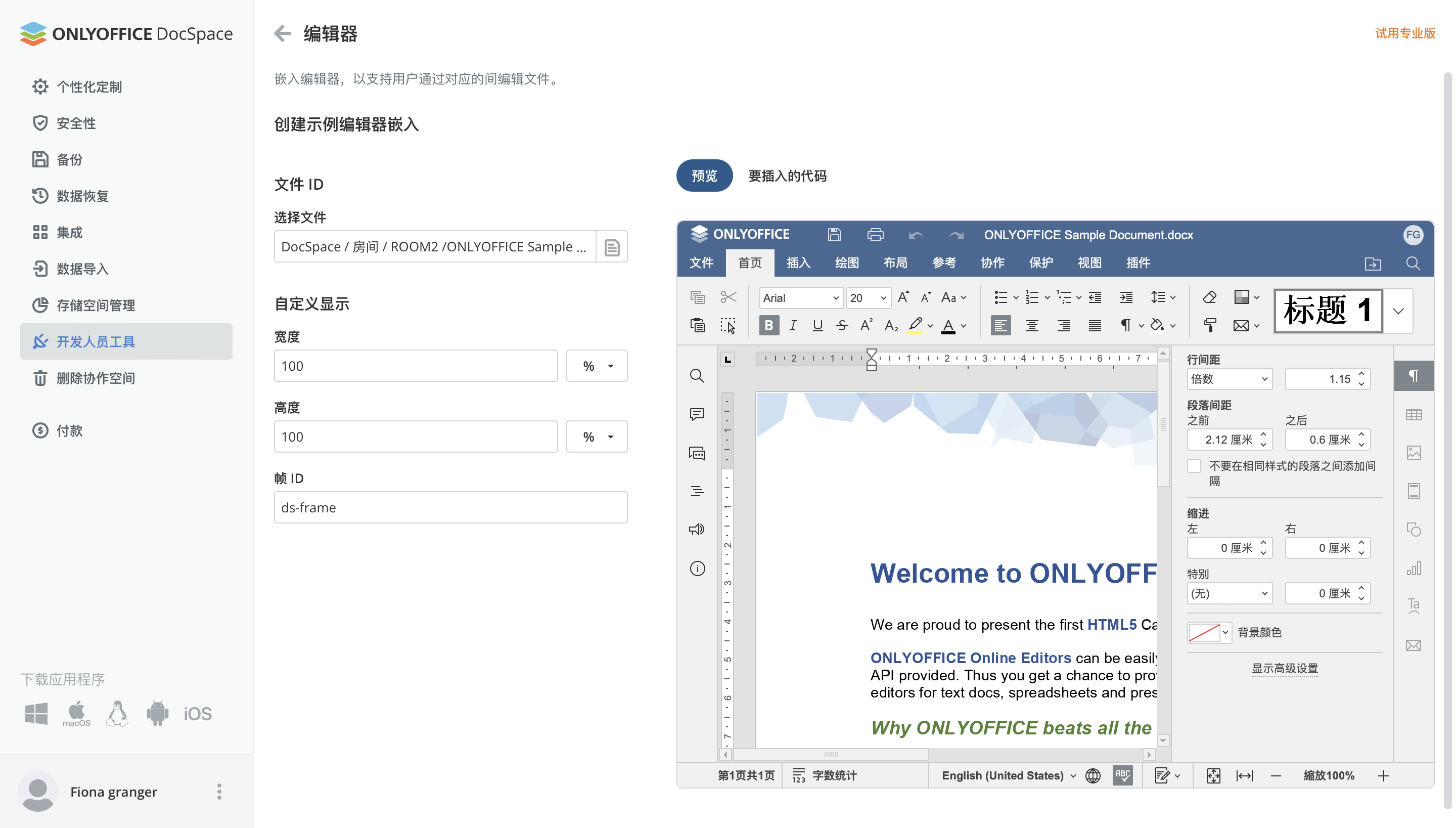Open the width percent unit dropdown
Screen dimensions: 1456x828
pyautogui.click(x=596, y=366)
